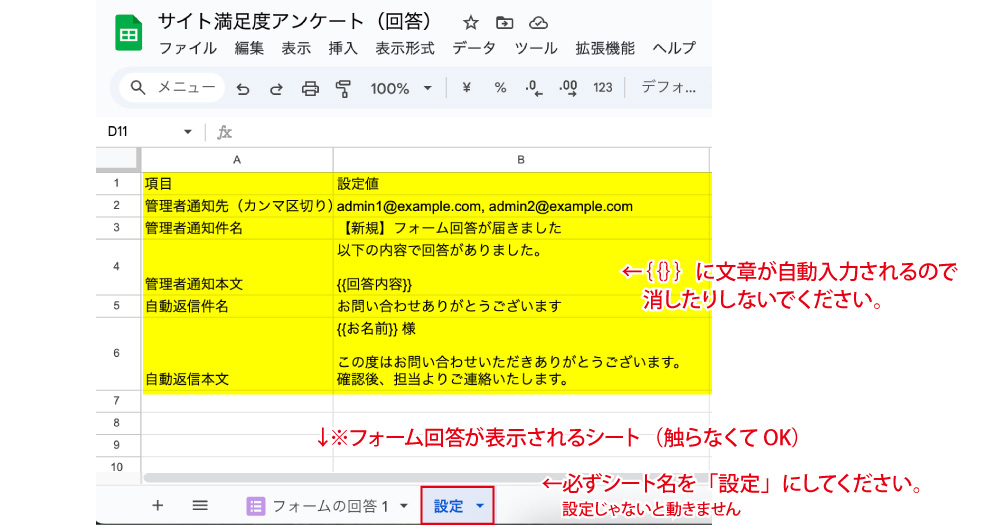Image resolution: width=1000 pixels, height=525 pixels.
Task: Open the ファイル menu
Action: coord(188,48)
